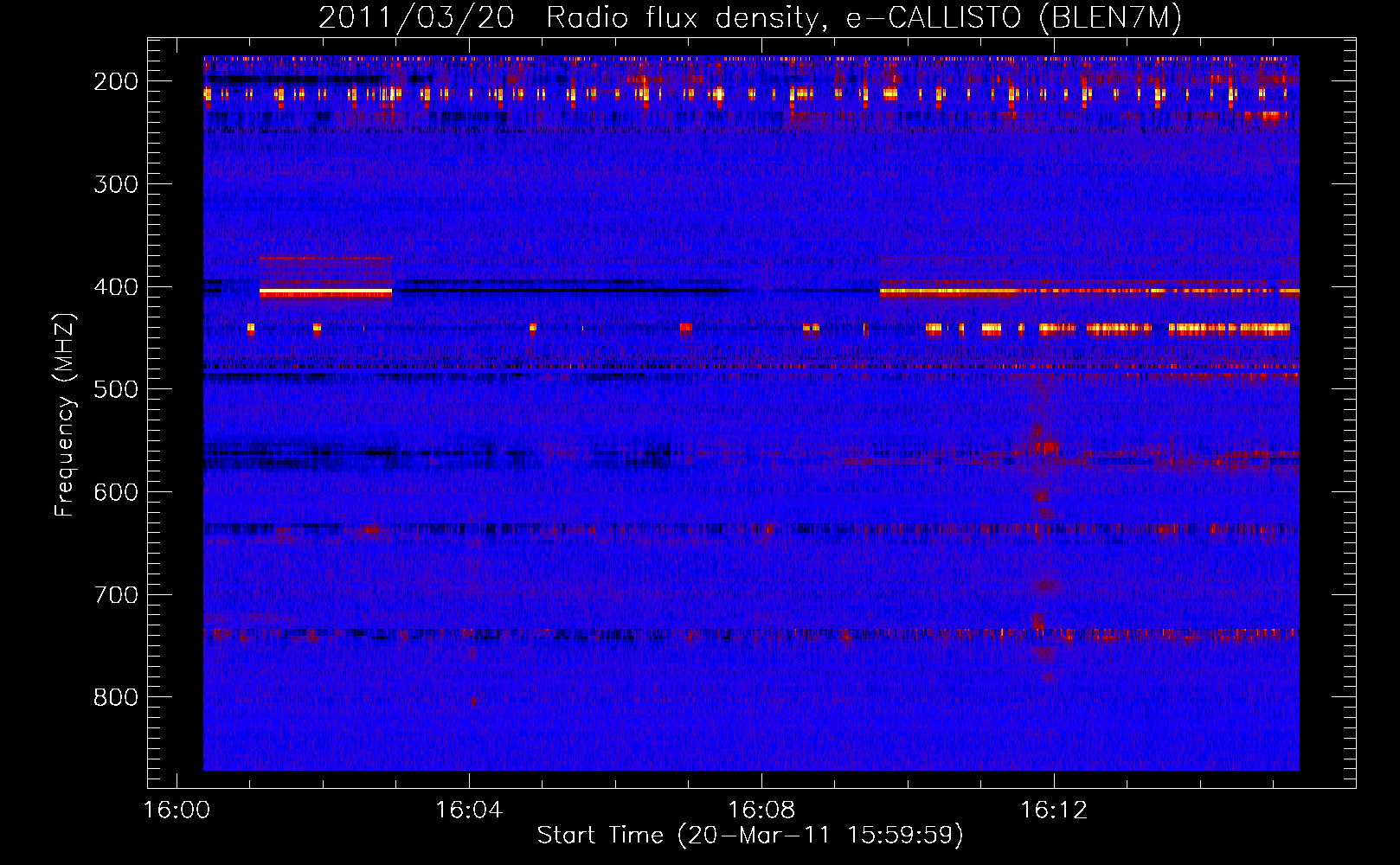Click the "Start Time (20-Mar-11 15:59:59)" label

[750, 836]
